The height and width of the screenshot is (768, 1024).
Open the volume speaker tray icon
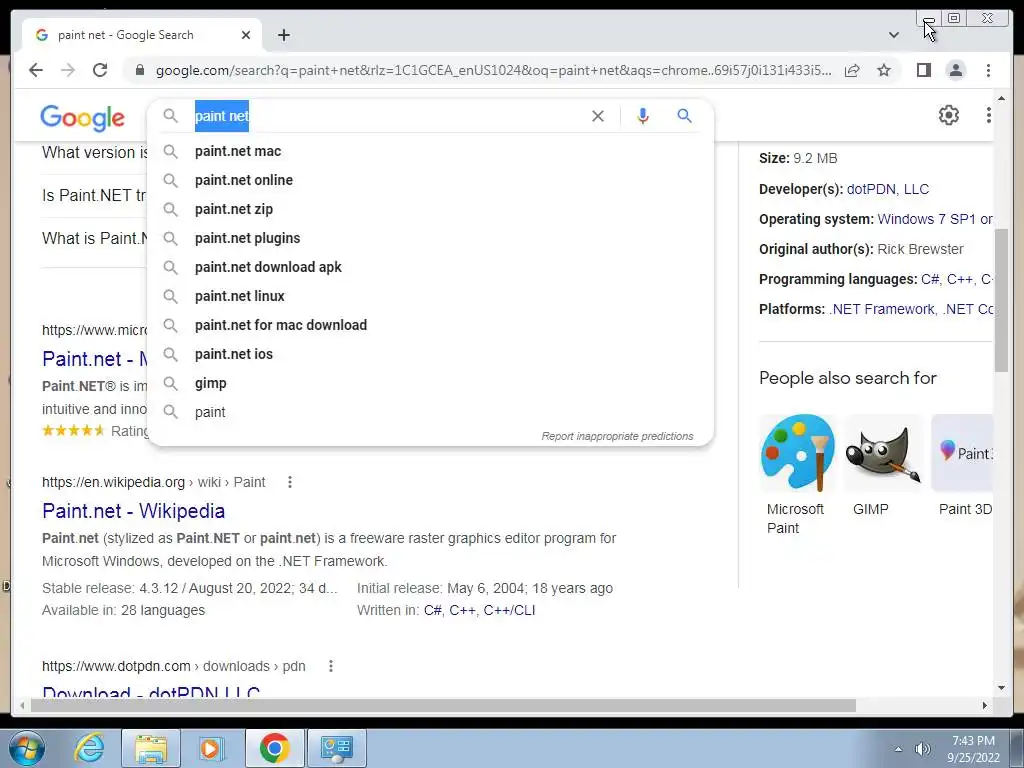[923, 749]
